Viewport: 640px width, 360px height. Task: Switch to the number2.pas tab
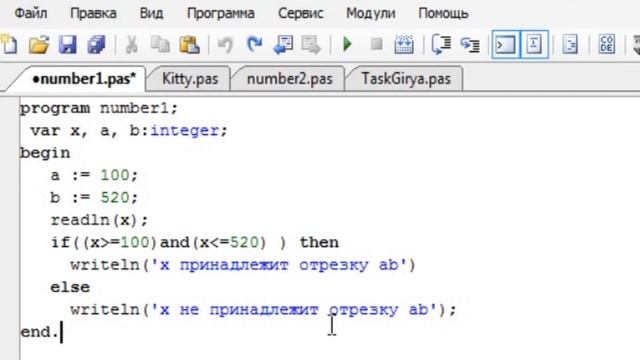click(x=289, y=78)
